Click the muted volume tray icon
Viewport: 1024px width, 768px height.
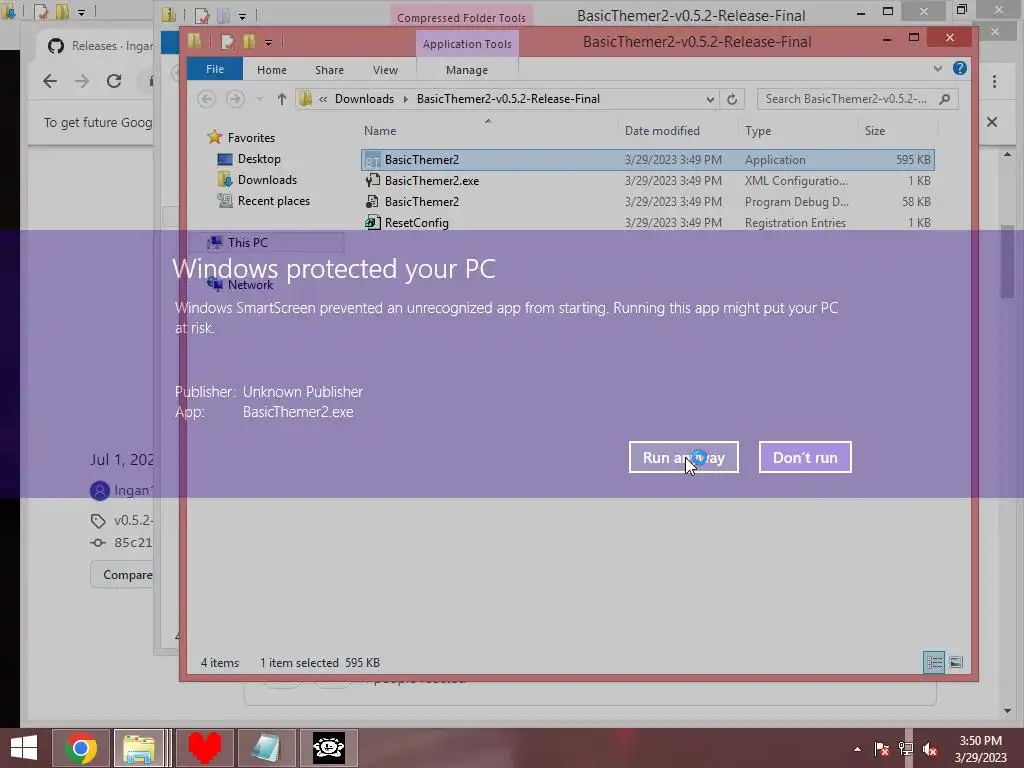coord(930,749)
